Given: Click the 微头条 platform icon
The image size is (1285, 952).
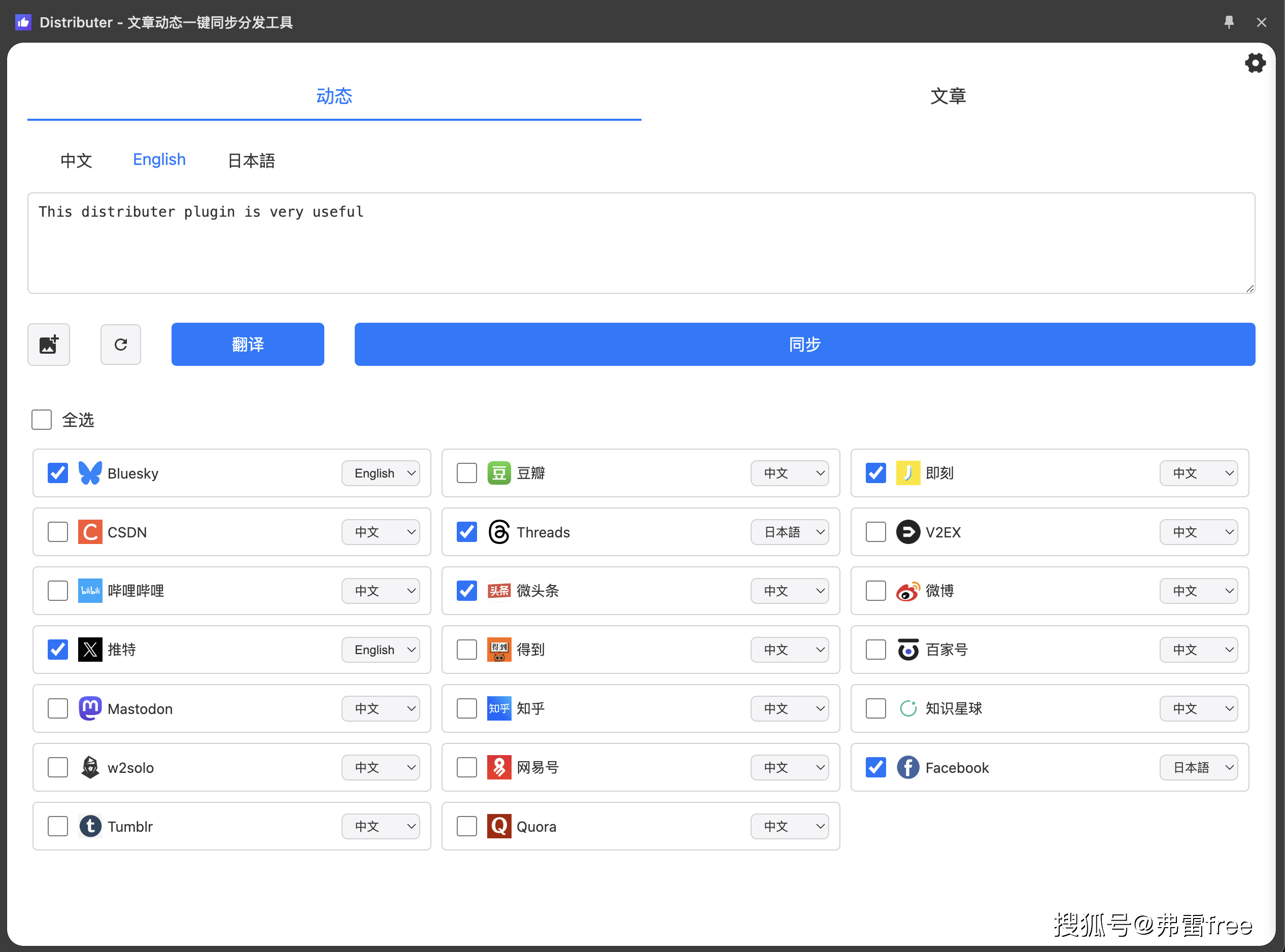Looking at the screenshot, I should (499, 591).
